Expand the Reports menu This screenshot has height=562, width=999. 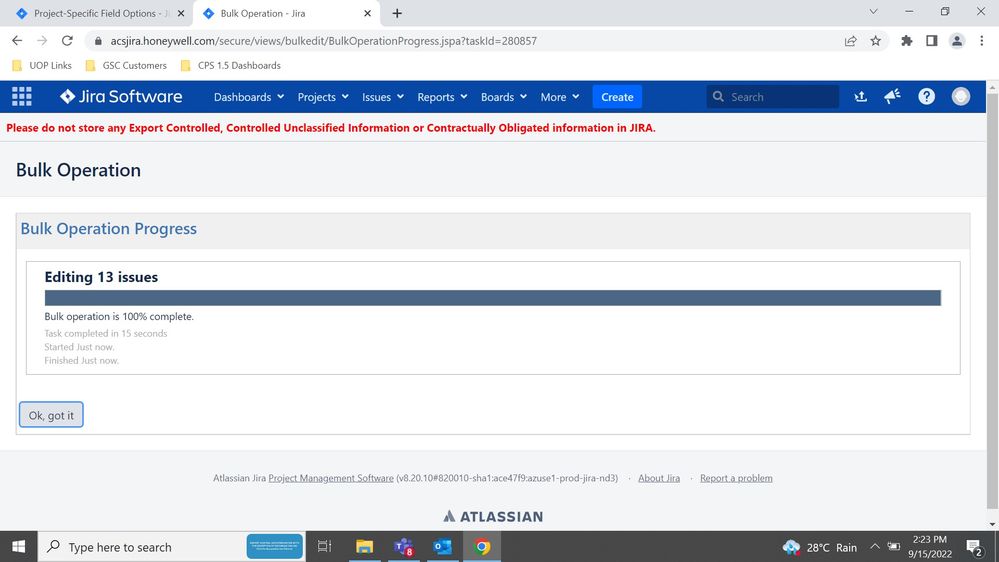442,97
